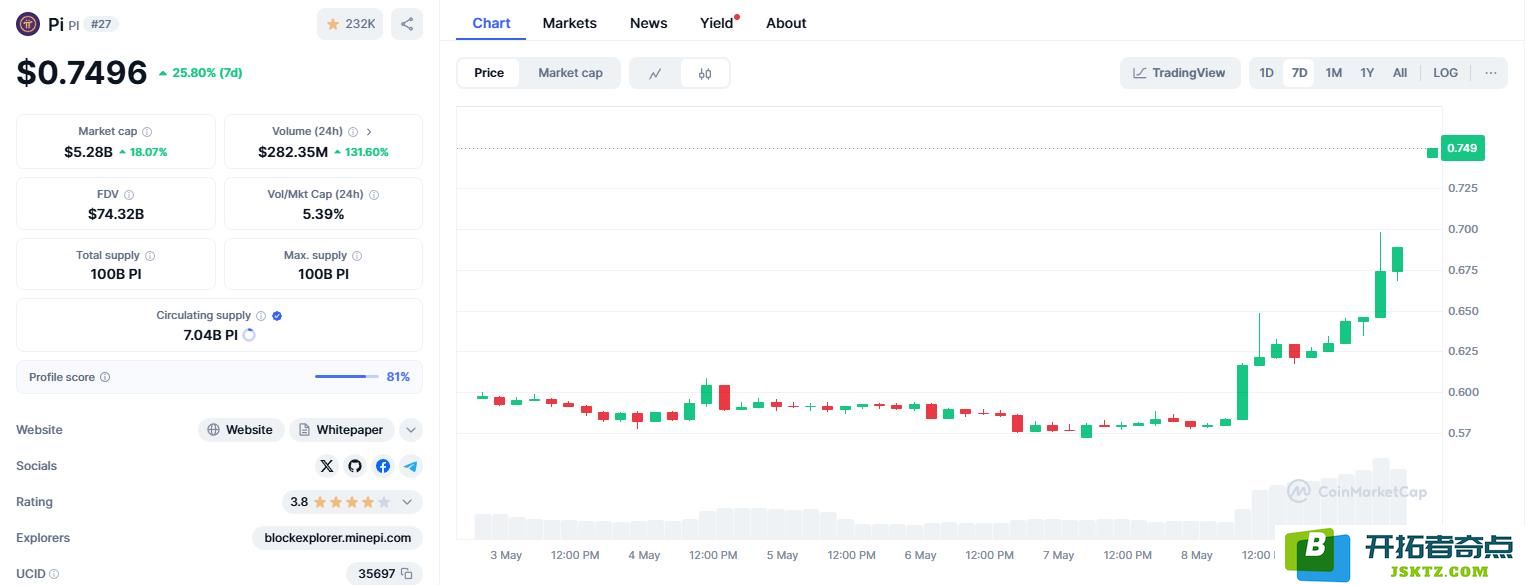Open the Telegram social link
This screenshot has width=1525, height=585.
pos(411,466)
